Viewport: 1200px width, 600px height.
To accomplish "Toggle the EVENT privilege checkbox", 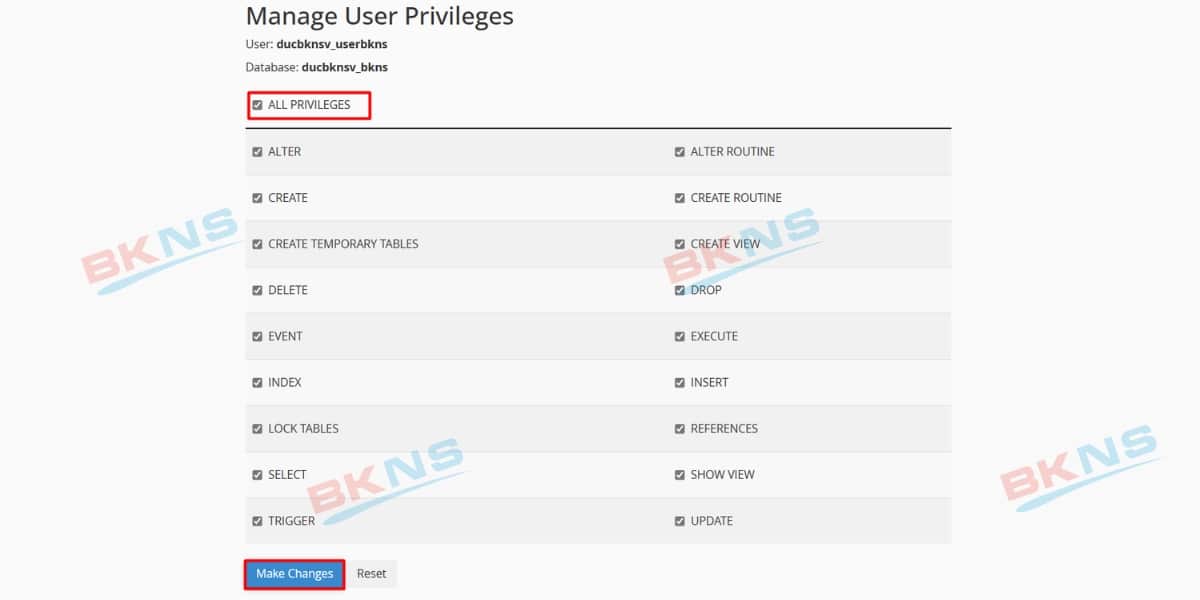I will point(257,336).
